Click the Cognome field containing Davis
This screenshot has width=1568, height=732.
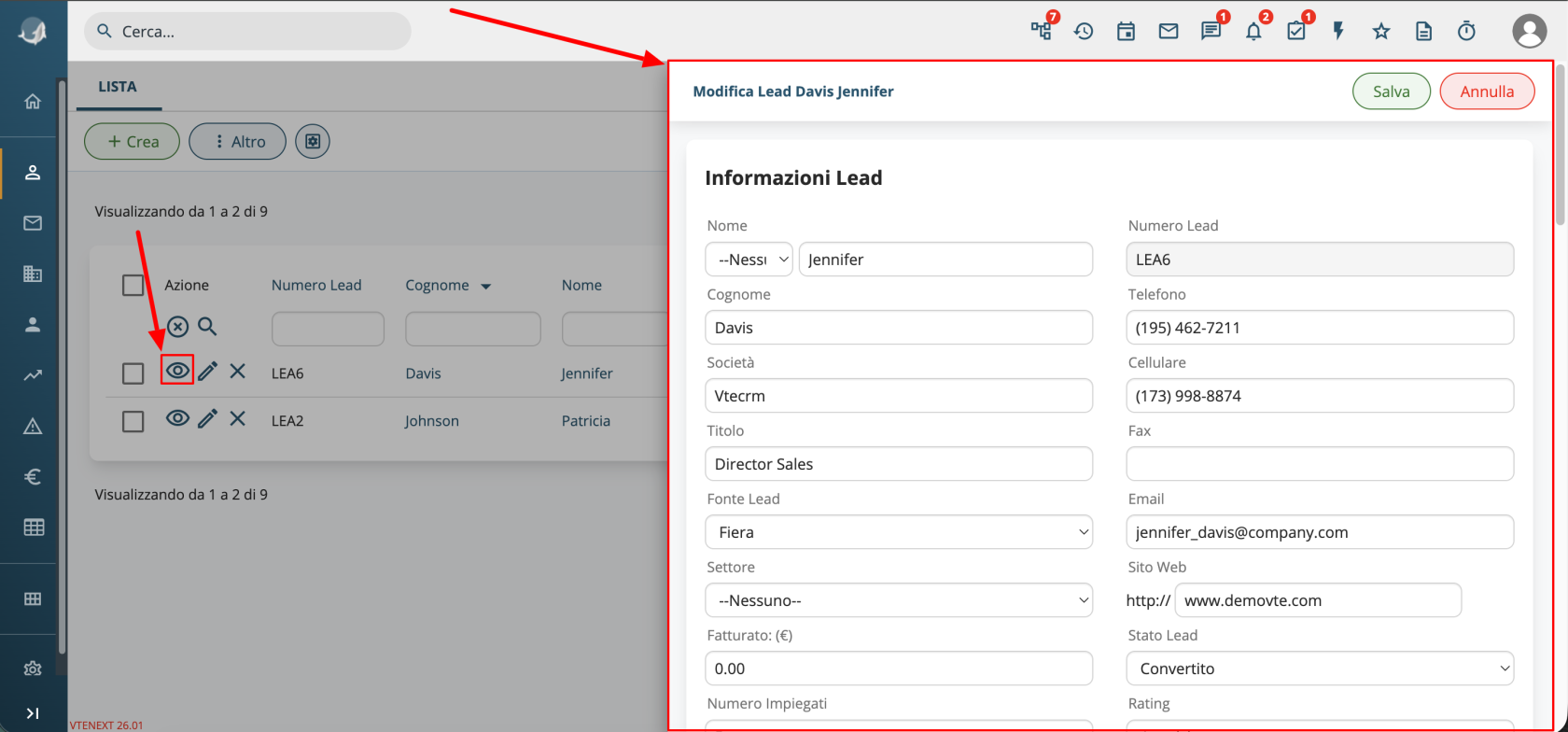click(899, 328)
